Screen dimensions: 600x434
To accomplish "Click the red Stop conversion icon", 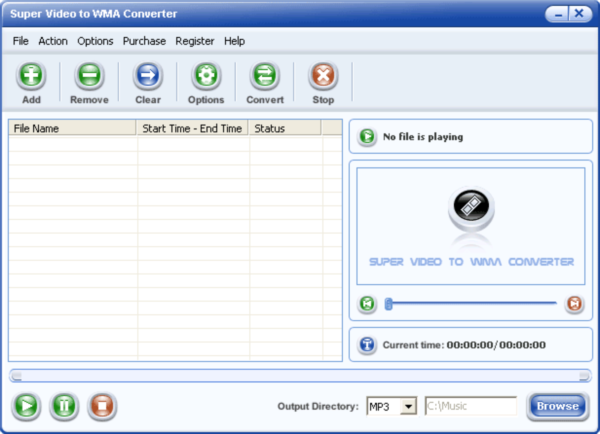I will click(x=323, y=75).
